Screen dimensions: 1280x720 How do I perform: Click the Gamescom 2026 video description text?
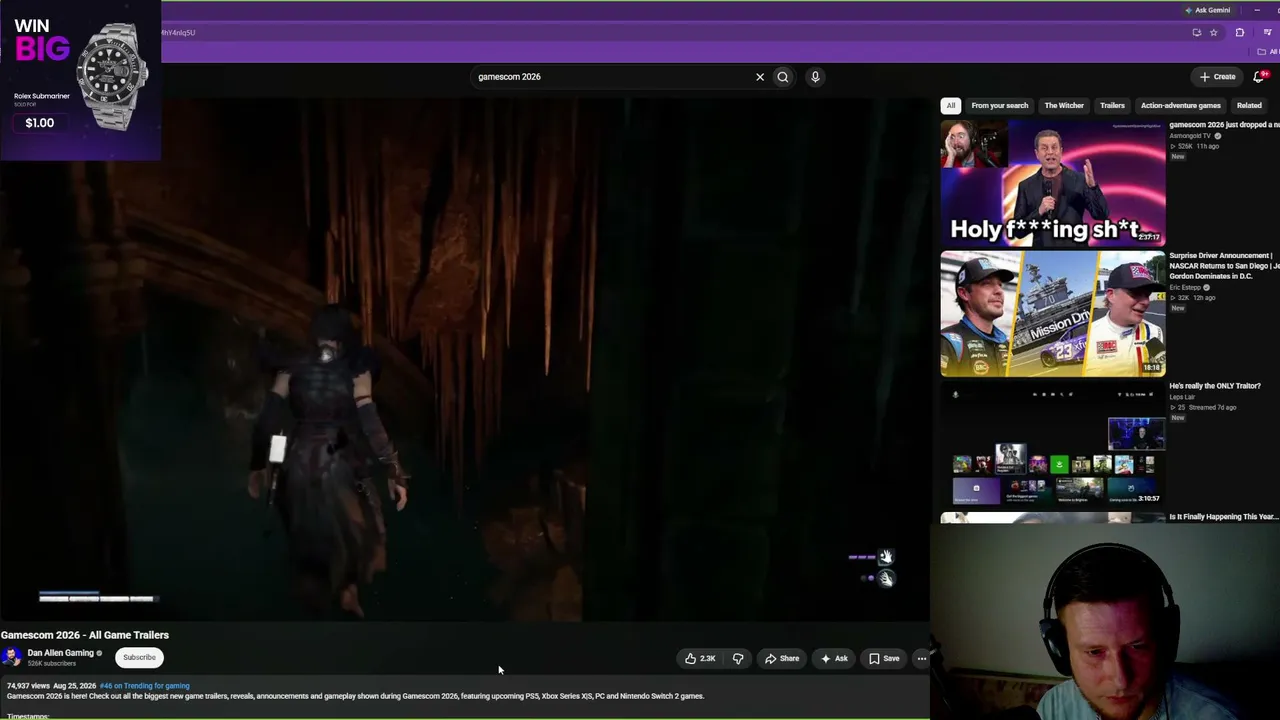(355, 696)
